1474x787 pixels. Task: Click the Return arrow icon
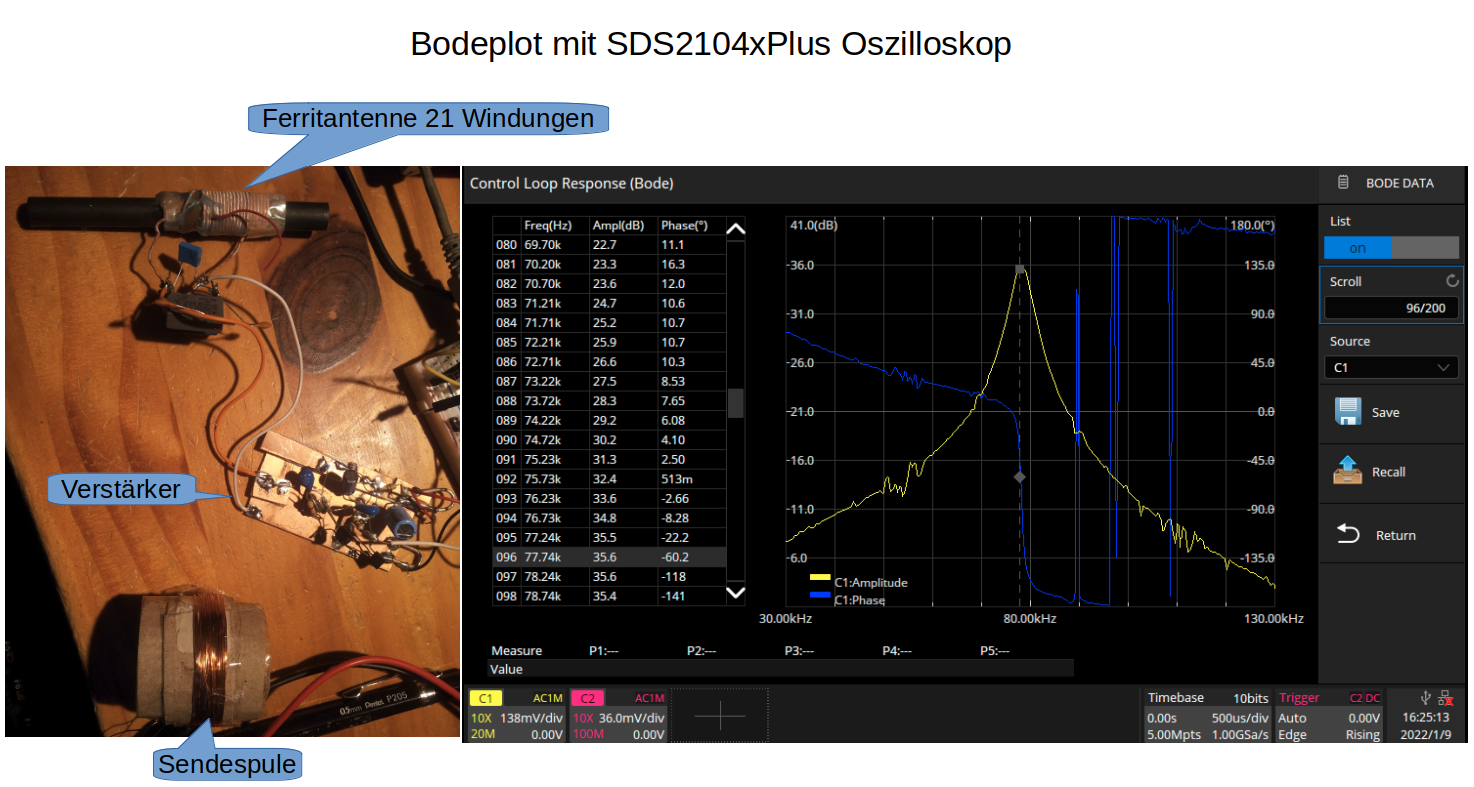(x=1348, y=534)
